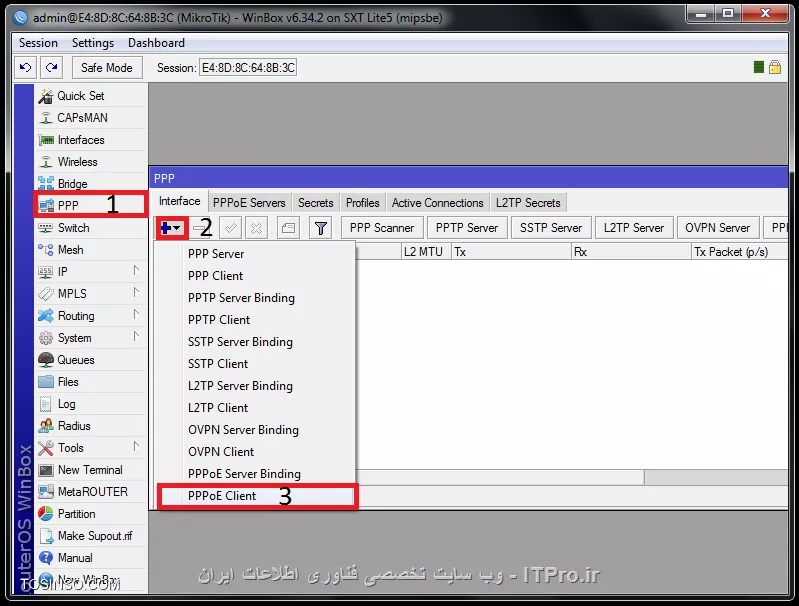
Task: Toggle Safe Mode button
Action: (x=106, y=68)
